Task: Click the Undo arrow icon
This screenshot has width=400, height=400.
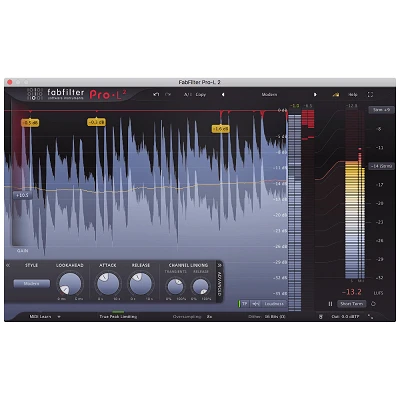Action: click(x=156, y=95)
